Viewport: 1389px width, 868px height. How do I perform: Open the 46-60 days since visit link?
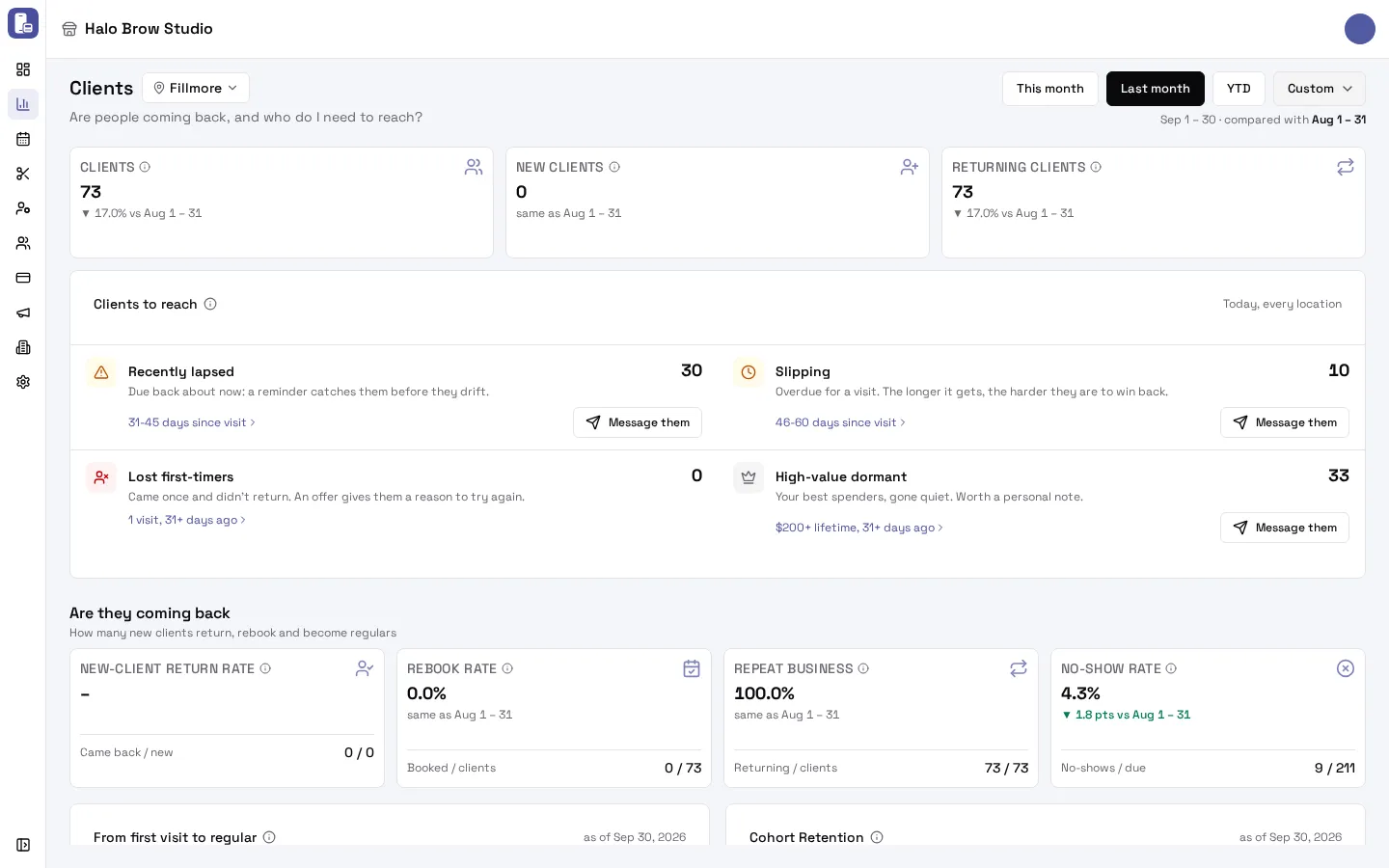(x=840, y=422)
